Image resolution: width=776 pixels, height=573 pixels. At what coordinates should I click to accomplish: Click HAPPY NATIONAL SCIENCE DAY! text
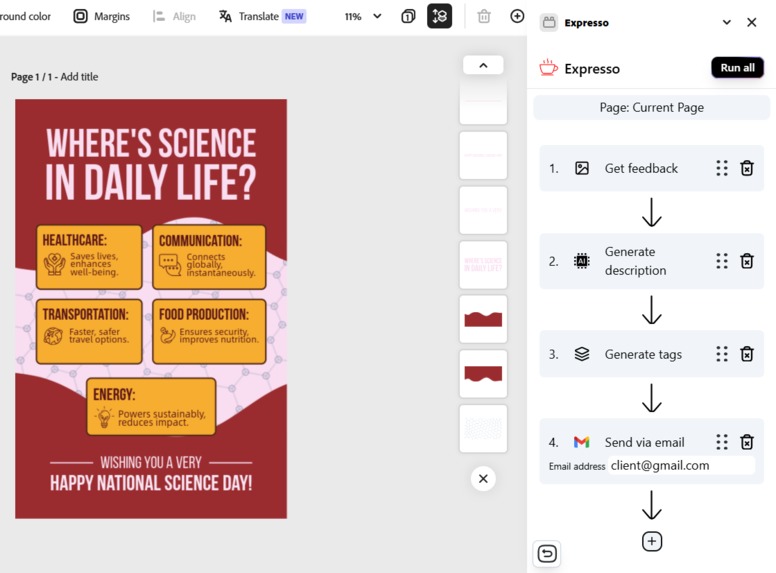coord(151,483)
